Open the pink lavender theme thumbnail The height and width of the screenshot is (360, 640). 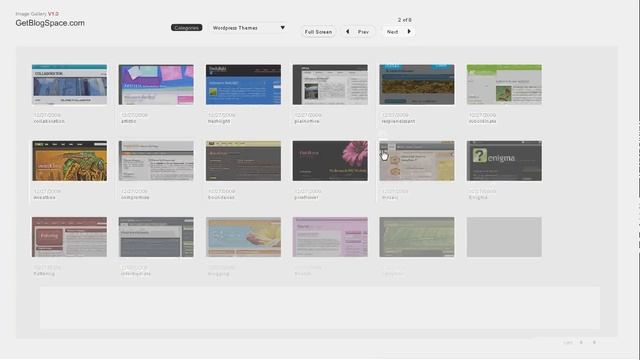(330, 237)
